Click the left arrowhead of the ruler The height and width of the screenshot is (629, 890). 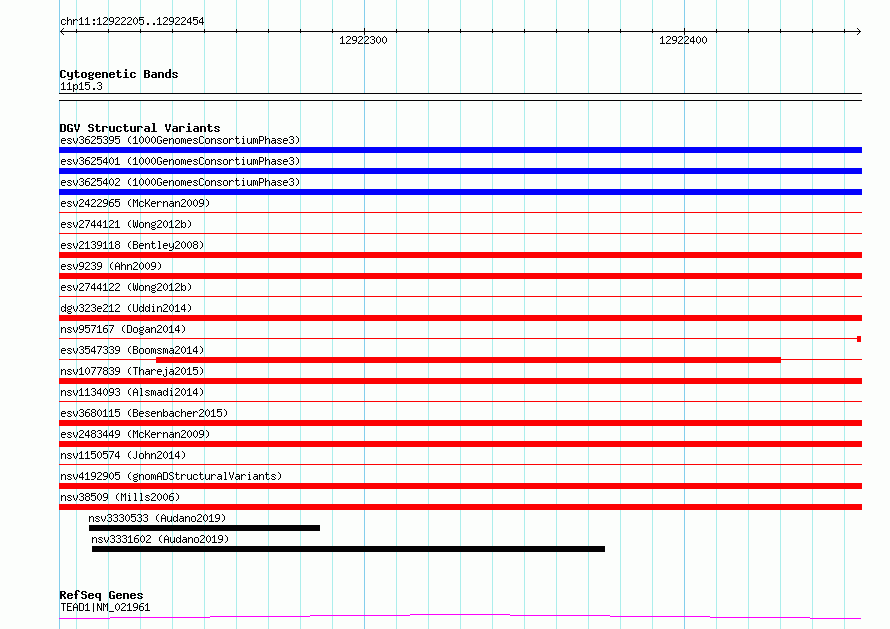click(62, 32)
